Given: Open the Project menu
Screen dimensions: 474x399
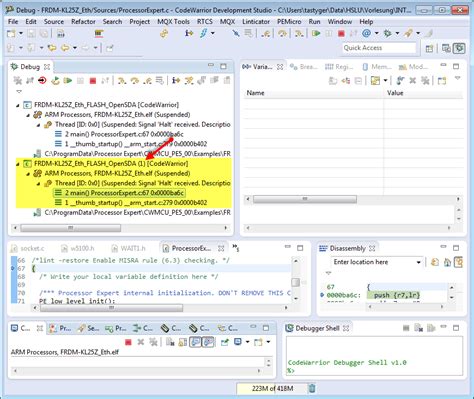Looking at the screenshot, I should pos(139,22).
